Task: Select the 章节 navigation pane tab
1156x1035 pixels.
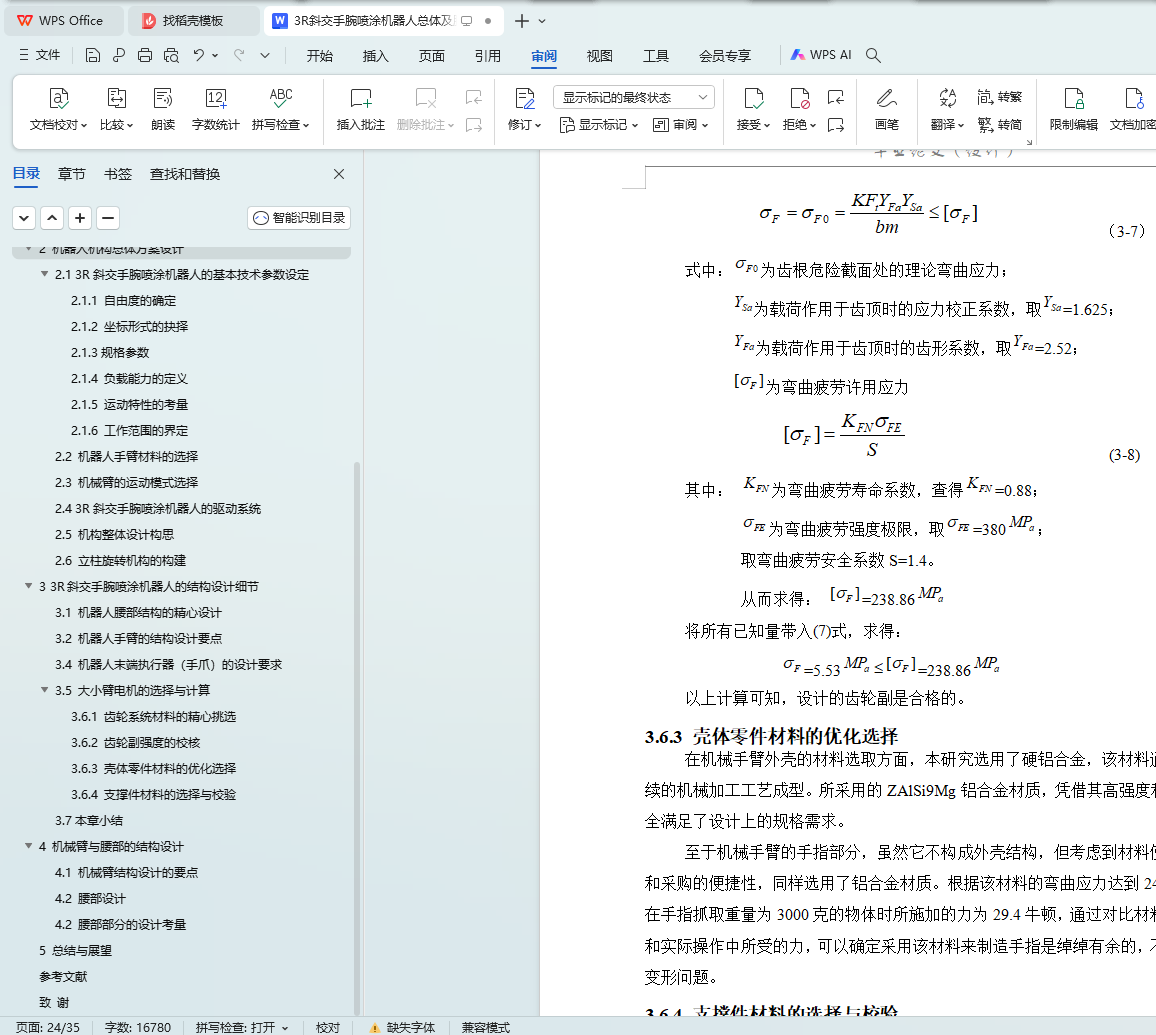Action: tap(72, 174)
